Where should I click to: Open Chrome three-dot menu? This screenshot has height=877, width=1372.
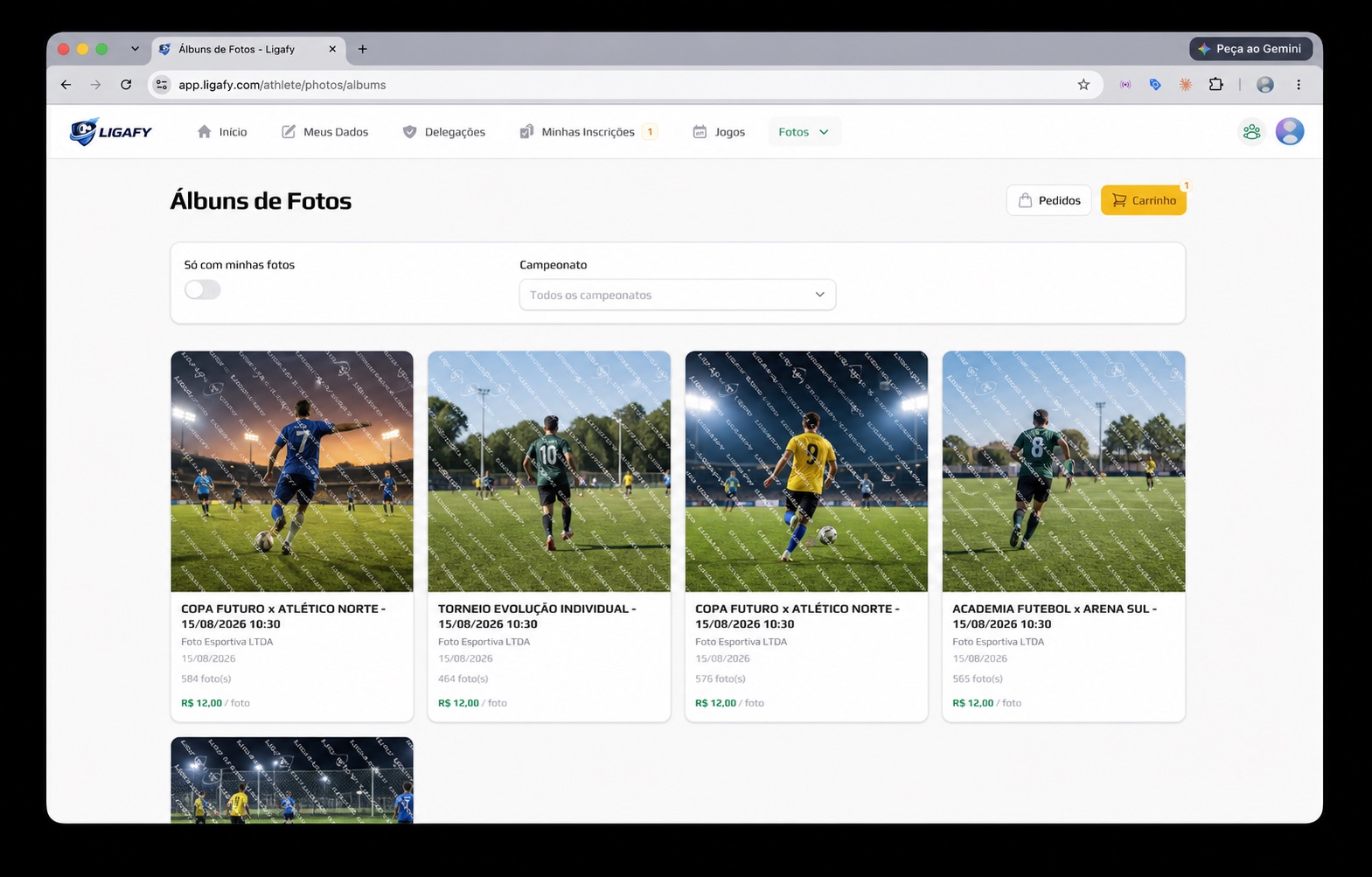coord(1299,85)
